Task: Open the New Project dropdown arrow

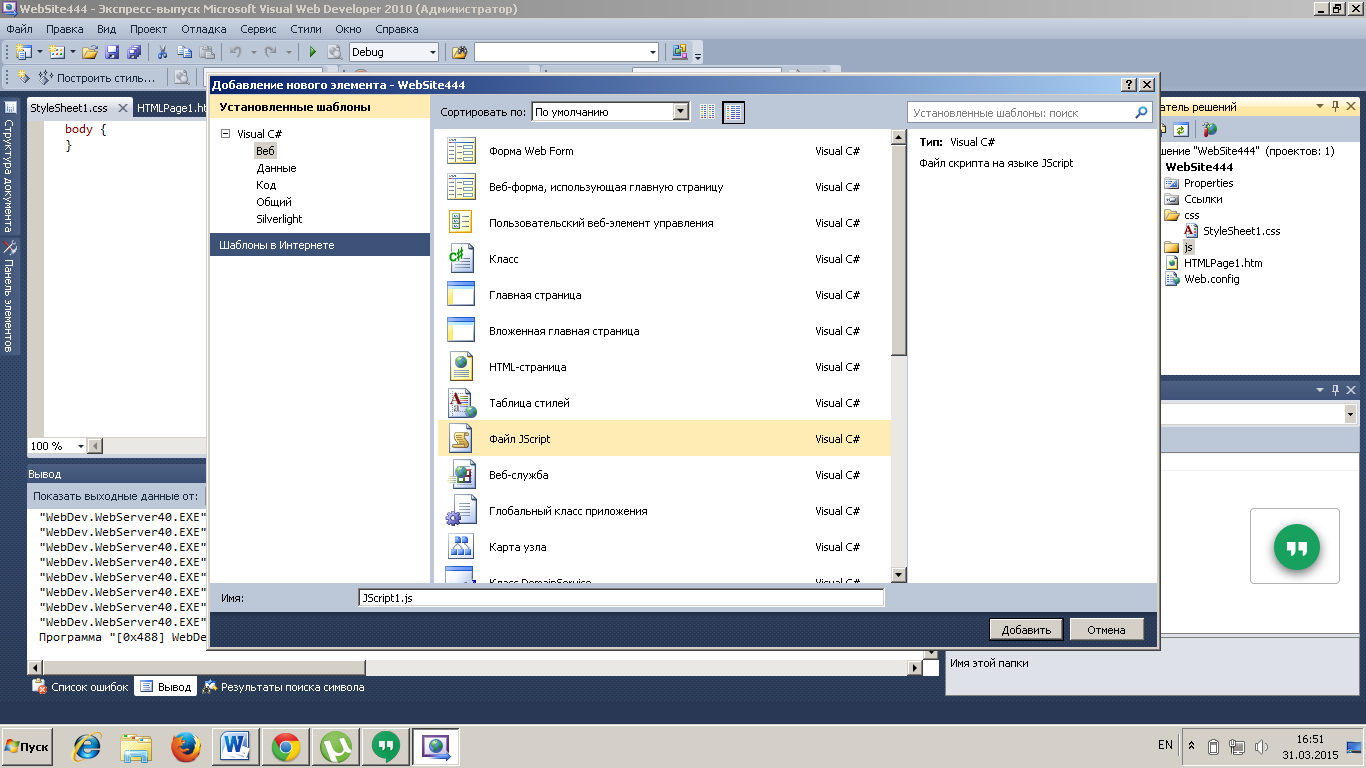Action: coord(39,52)
